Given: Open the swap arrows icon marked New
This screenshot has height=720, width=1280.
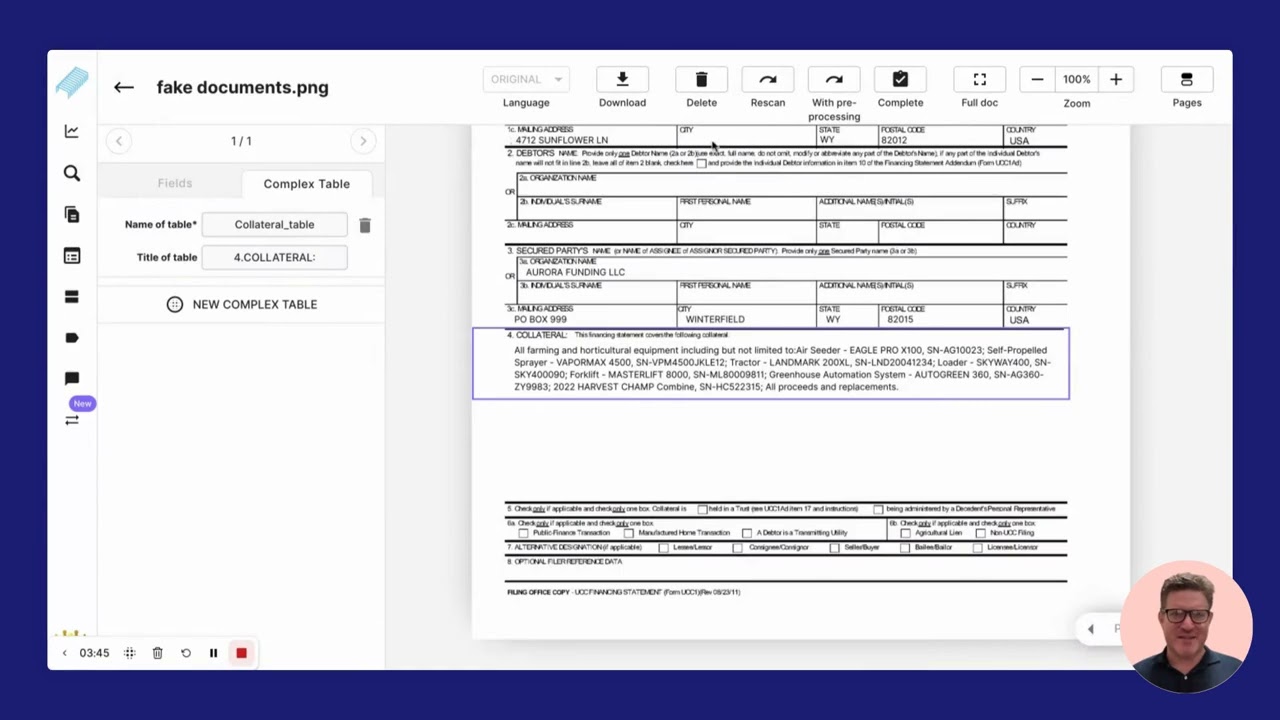Looking at the screenshot, I should 72,420.
